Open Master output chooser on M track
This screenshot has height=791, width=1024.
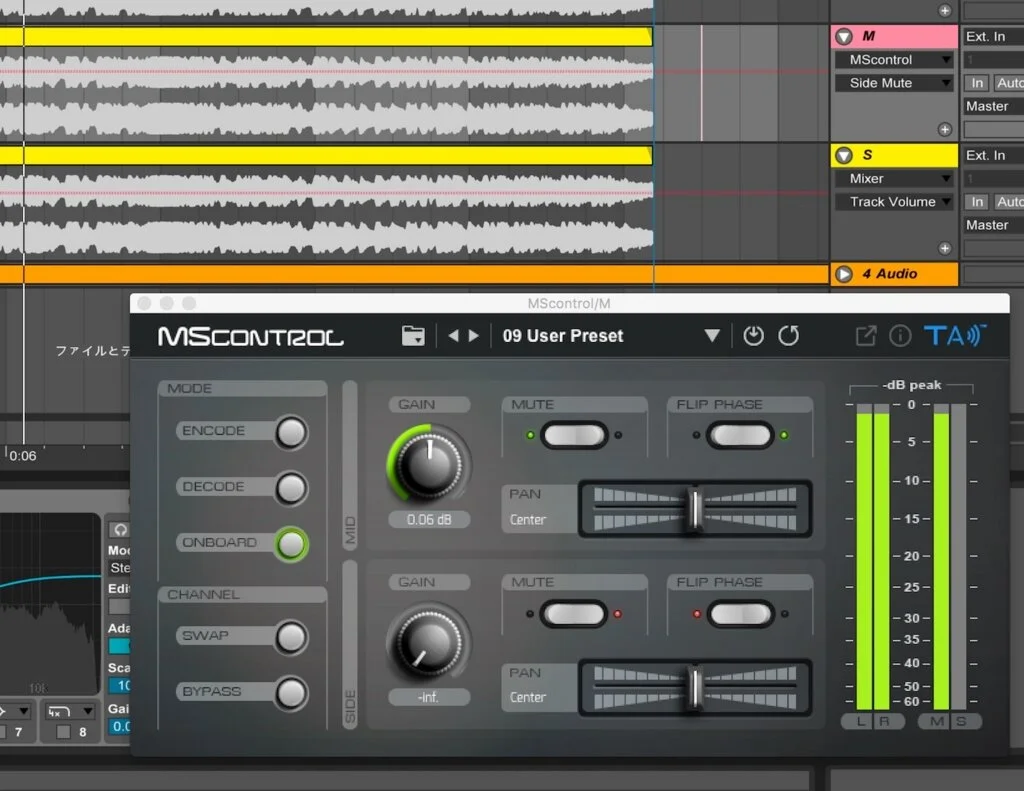tap(993, 106)
